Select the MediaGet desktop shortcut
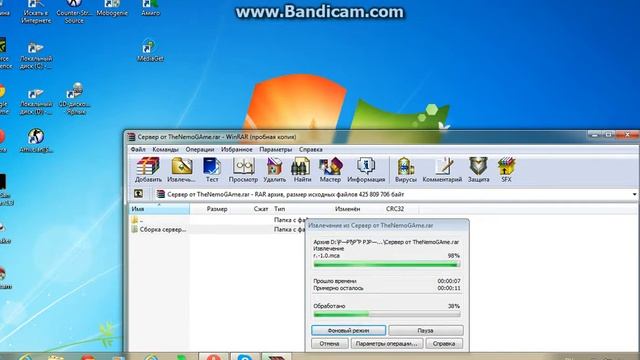This screenshot has width=640, height=360. 150,51
